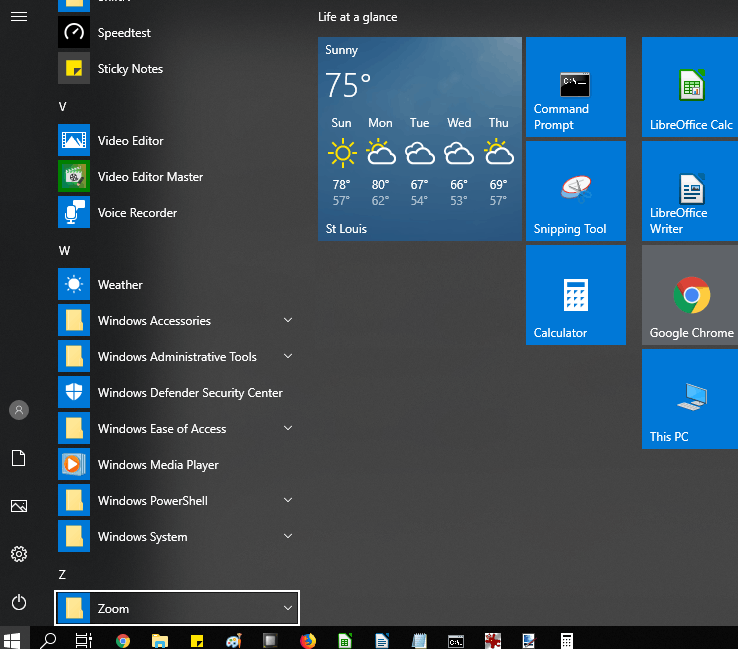Open Windows Defender Security Center
738x649 pixels.
pyautogui.click(x=177, y=393)
